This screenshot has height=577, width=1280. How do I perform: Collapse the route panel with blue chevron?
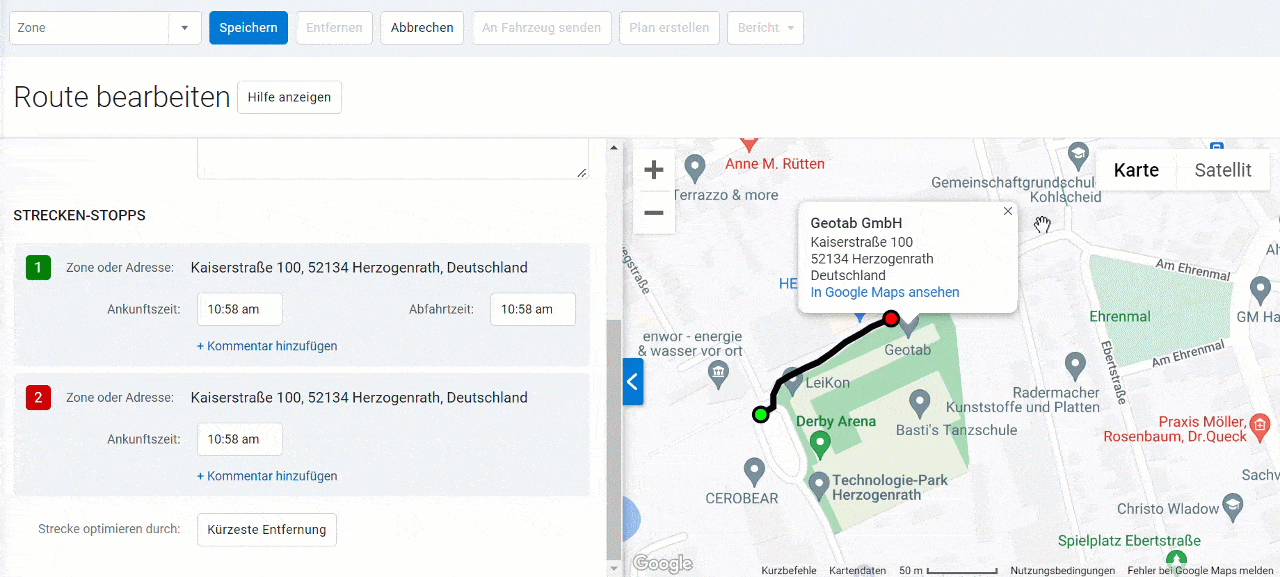tap(633, 382)
